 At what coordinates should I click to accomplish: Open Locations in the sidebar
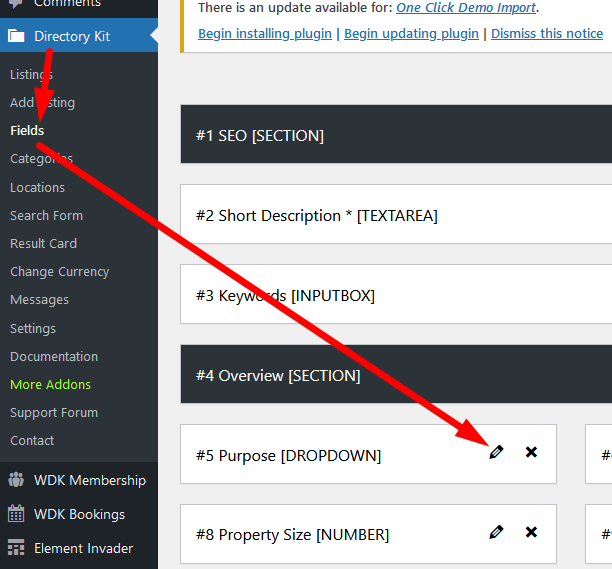[x=37, y=187]
